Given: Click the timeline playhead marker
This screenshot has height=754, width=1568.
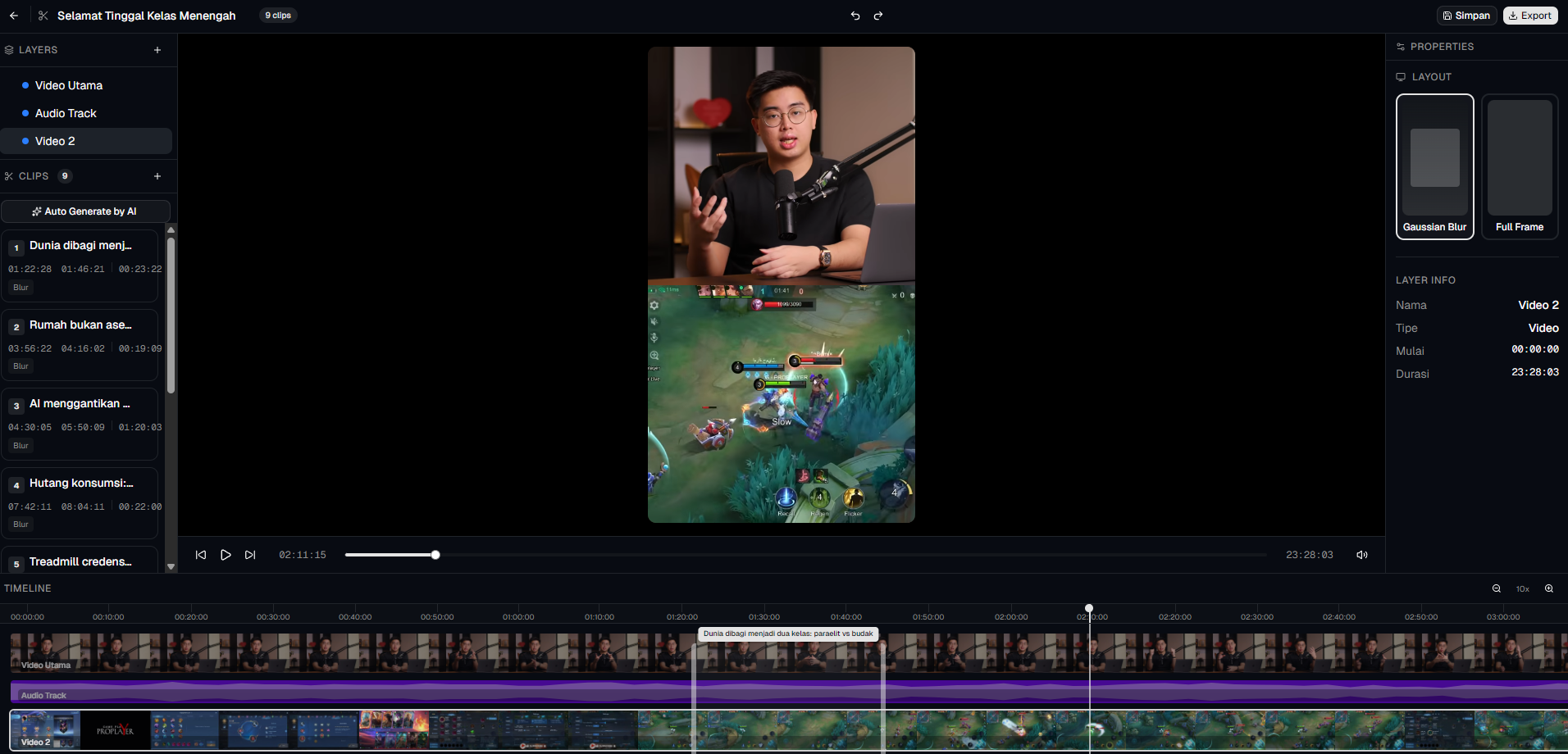Looking at the screenshot, I should click(1089, 608).
